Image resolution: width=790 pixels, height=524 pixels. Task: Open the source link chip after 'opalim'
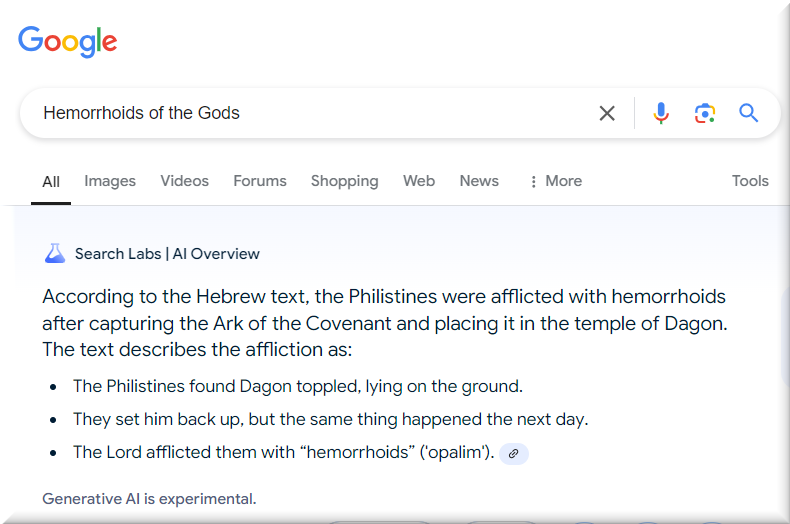(514, 453)
